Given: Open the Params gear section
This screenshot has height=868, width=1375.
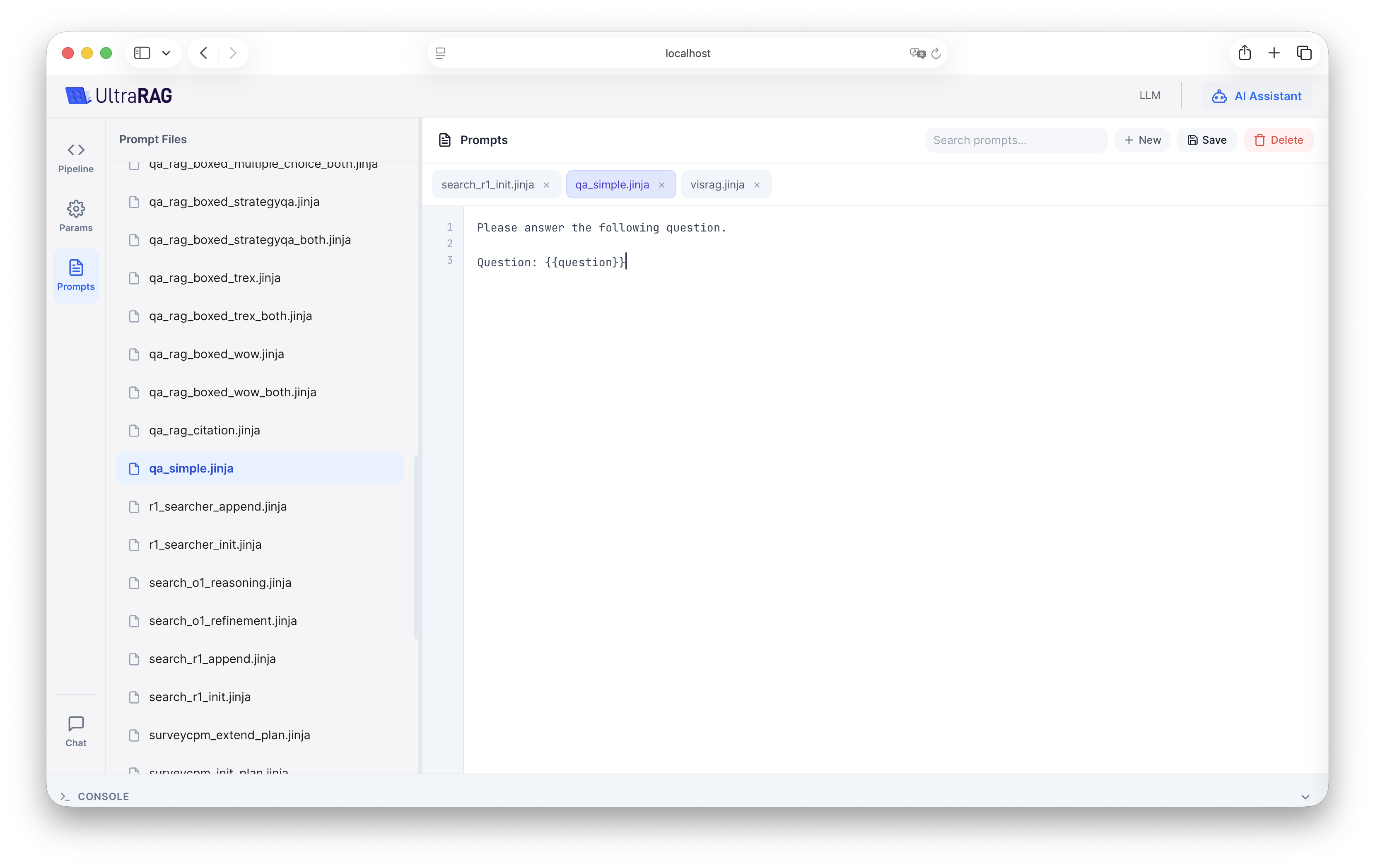Looking at the screenshot, I should (x=76, y=217).
